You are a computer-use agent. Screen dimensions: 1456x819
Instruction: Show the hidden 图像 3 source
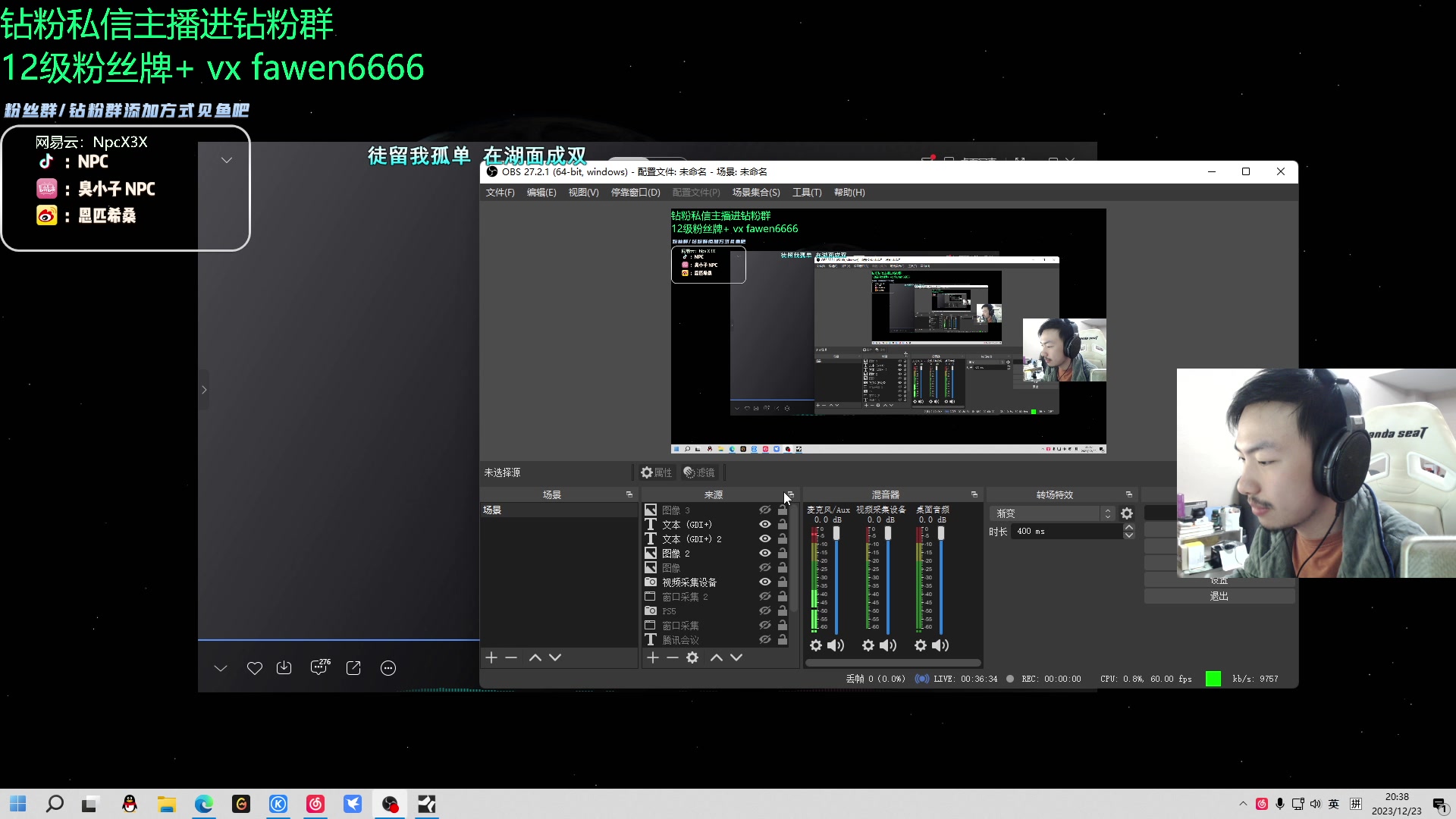point(765,510)
